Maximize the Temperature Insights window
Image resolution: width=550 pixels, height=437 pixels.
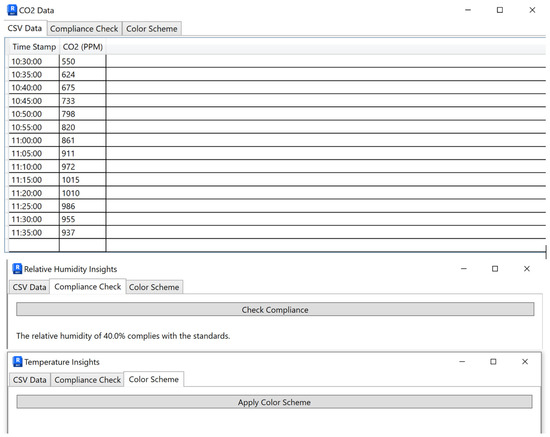point(493,362)
